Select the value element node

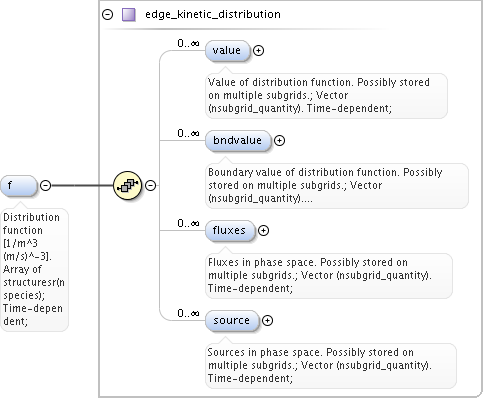227,51
